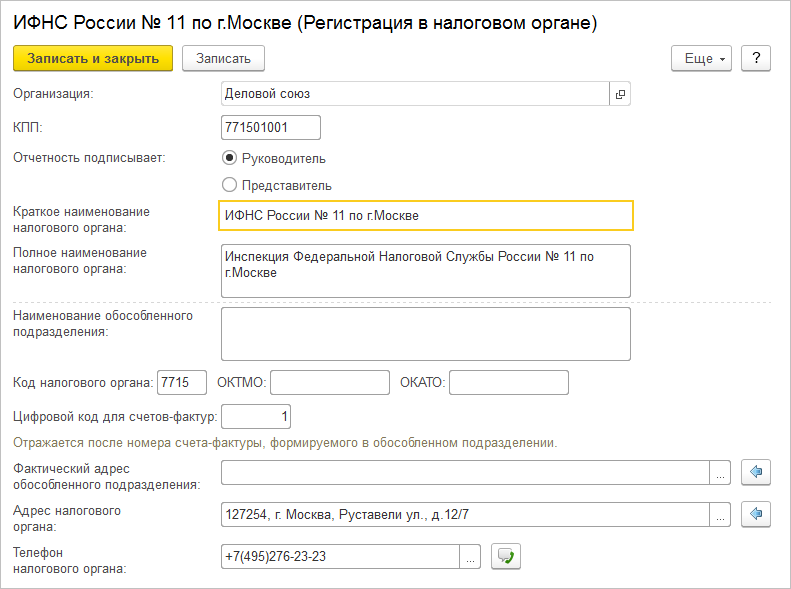Focus the ОКТМО input field
Viewport: 791px width, 589px height.
pyautogui.click(x=329, y=383)
